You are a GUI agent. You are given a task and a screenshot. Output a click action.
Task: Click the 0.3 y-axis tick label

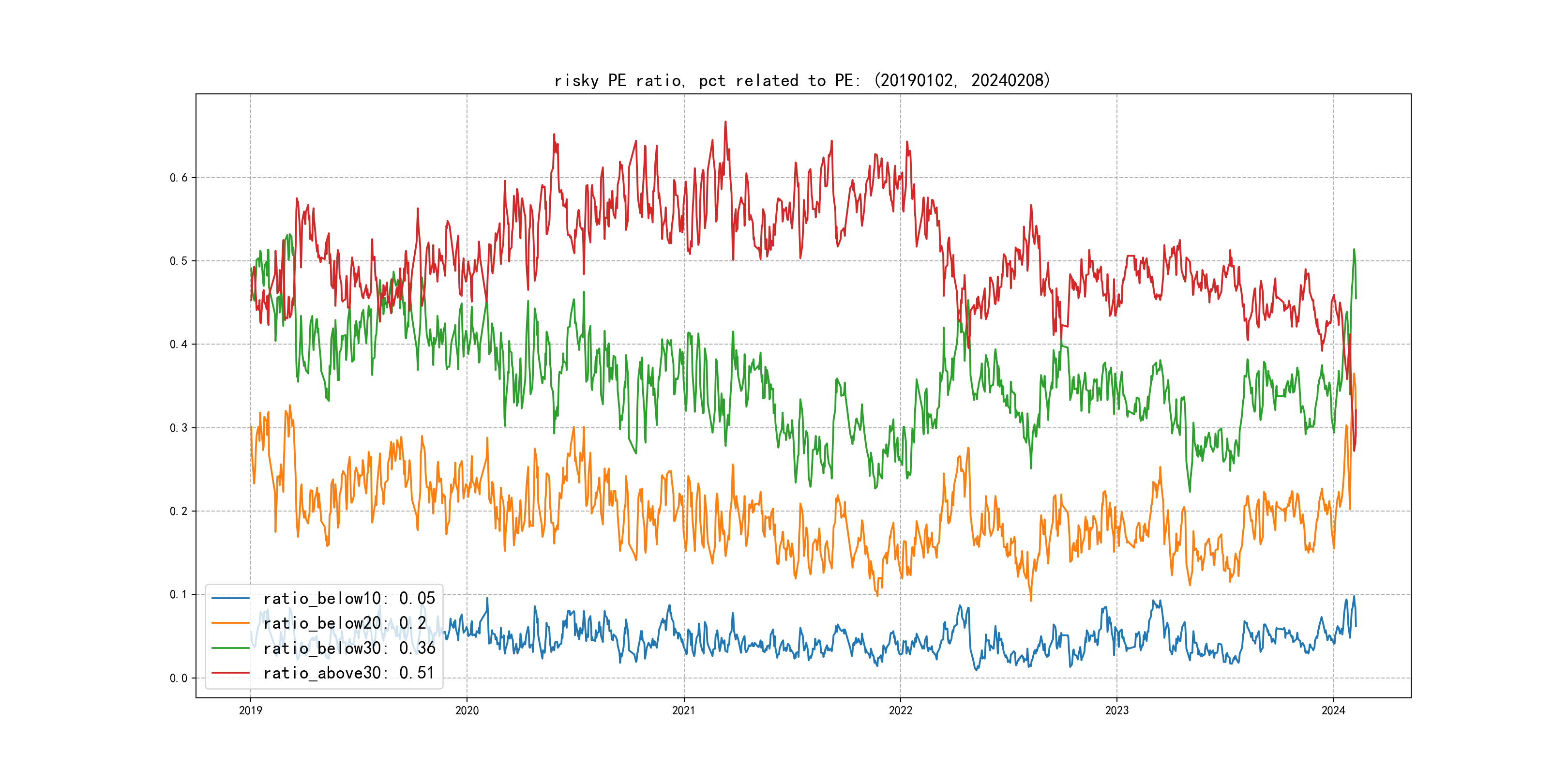pyautogui.click(x=179, y=428)
